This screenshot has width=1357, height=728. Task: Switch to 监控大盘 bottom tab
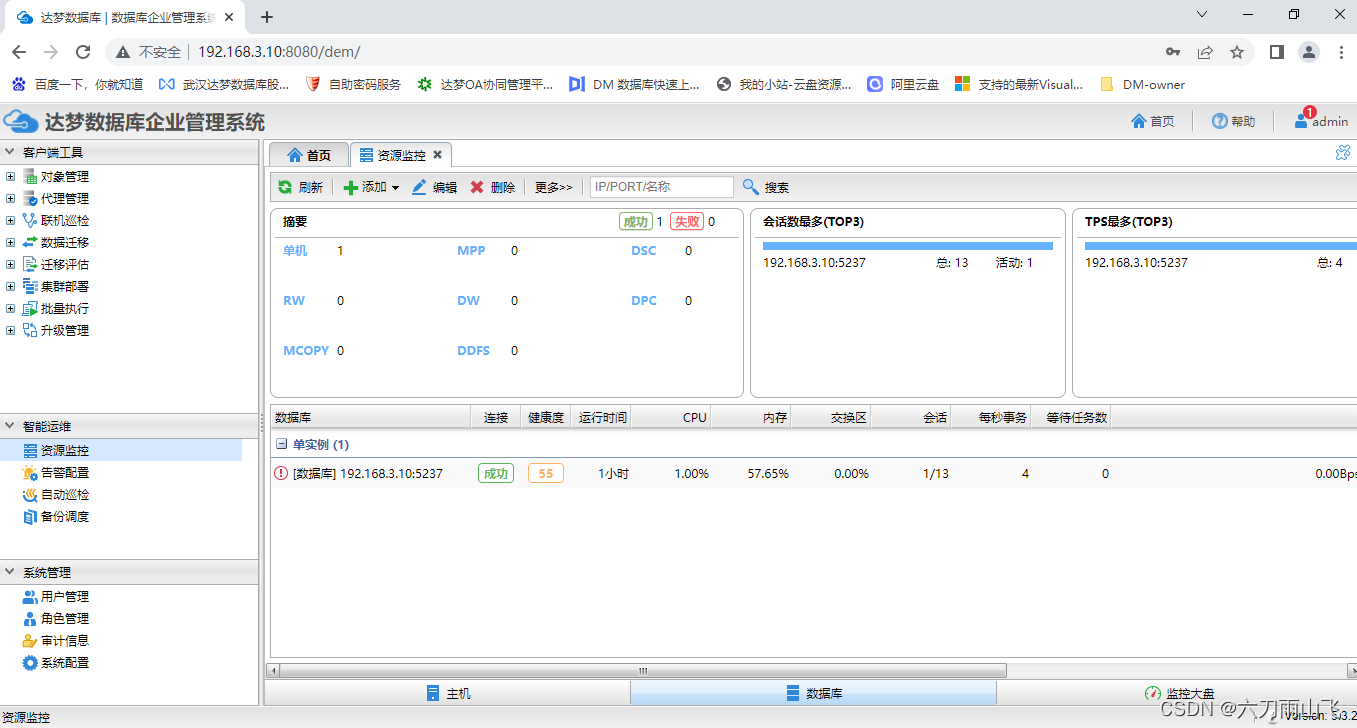(x=1177, y=693)
